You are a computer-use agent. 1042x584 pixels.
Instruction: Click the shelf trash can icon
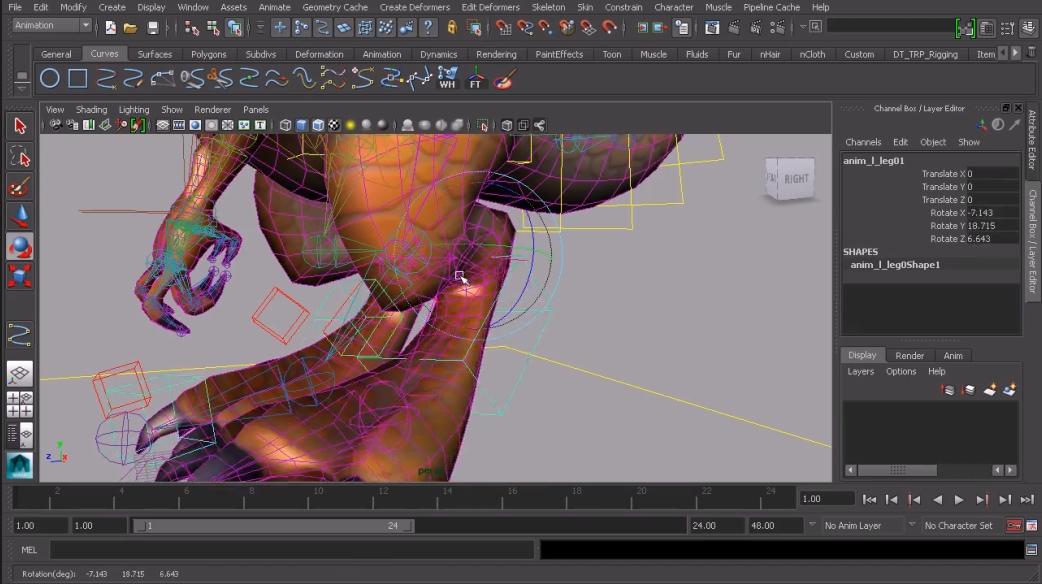point(1031,52)
